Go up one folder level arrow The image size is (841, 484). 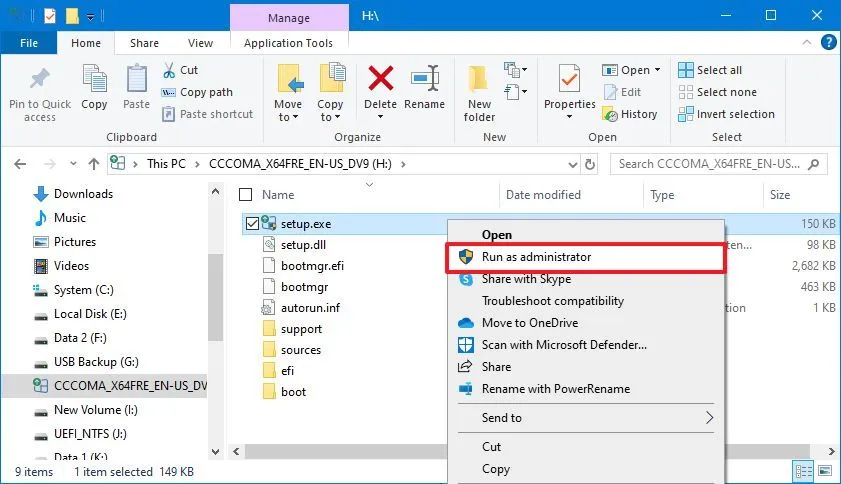coord(94,164)
